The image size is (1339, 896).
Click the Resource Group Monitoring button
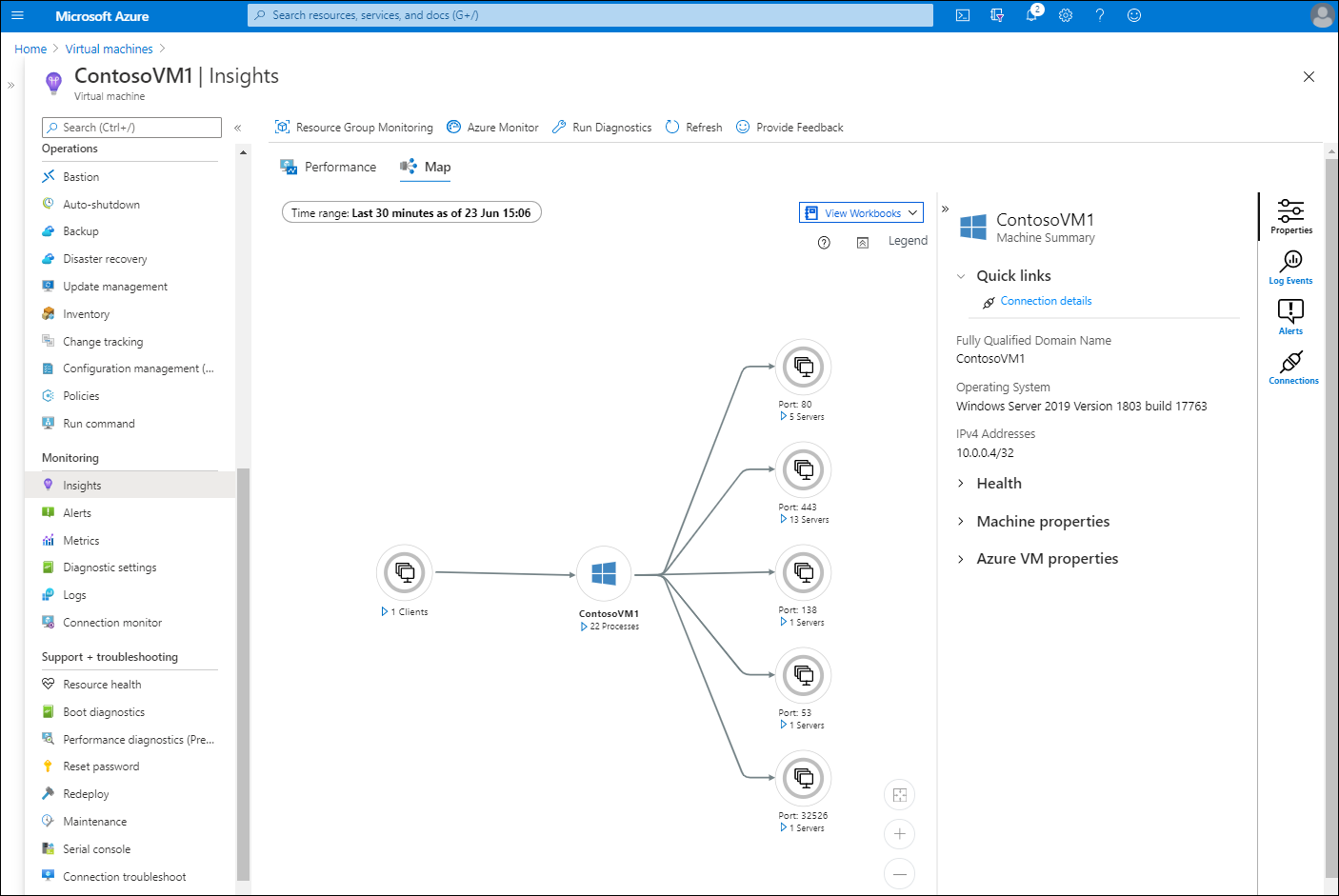click(353, 128)
